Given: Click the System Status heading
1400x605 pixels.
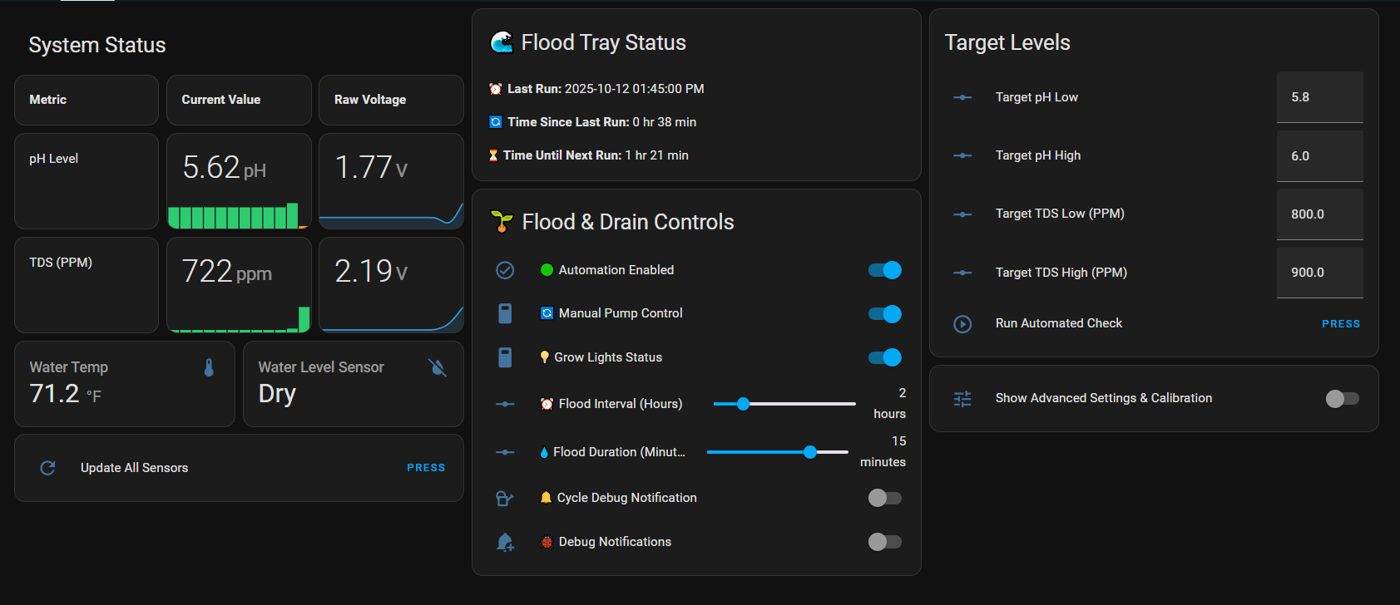Looking at the screenshot, I should click(x=97, y=45).
